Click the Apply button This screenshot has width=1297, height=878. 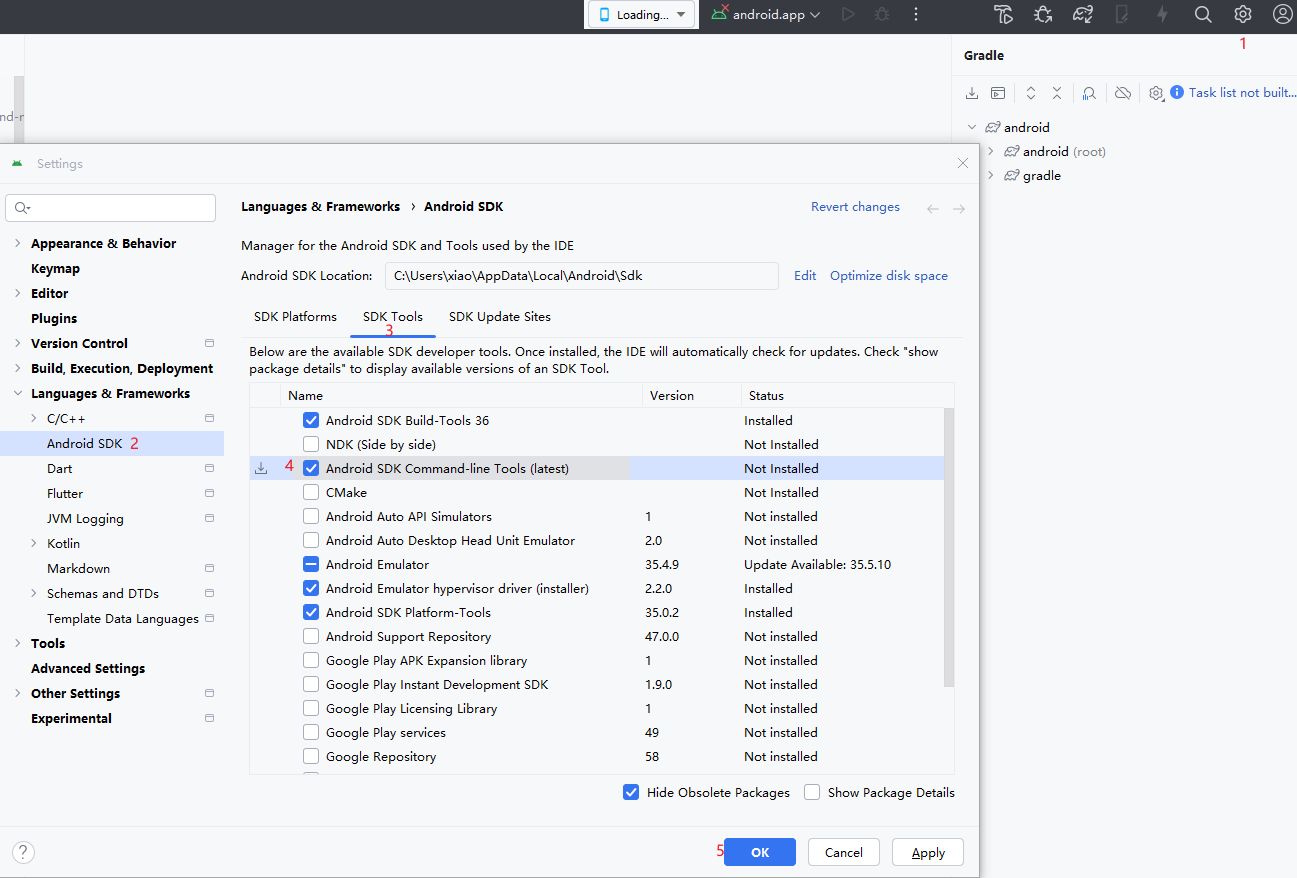928,852
